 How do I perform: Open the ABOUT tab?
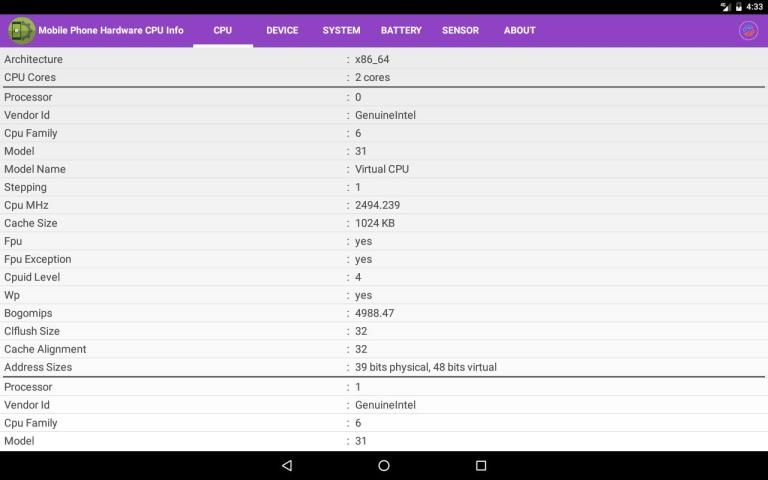pos(519,30)
